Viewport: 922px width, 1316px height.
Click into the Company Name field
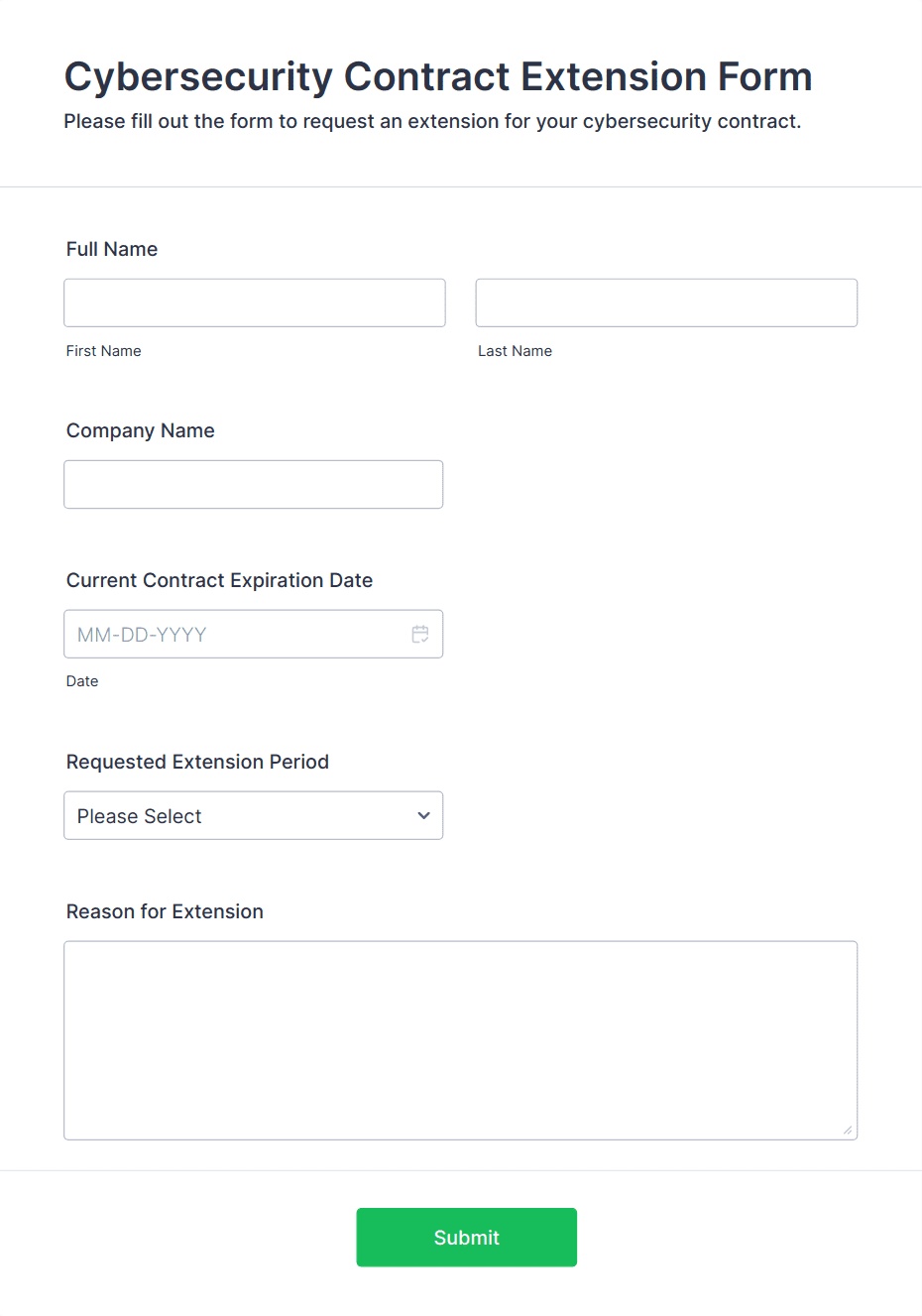(253, 484)
